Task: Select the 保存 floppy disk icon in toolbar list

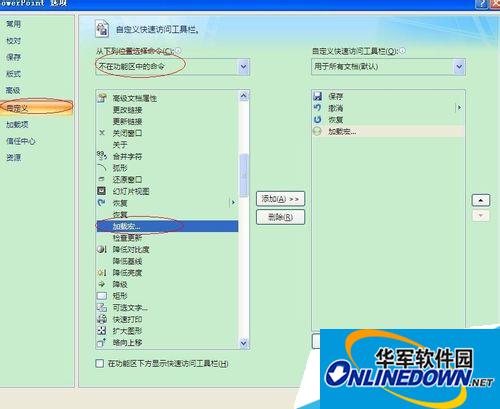Action: (x=318, y=96)
